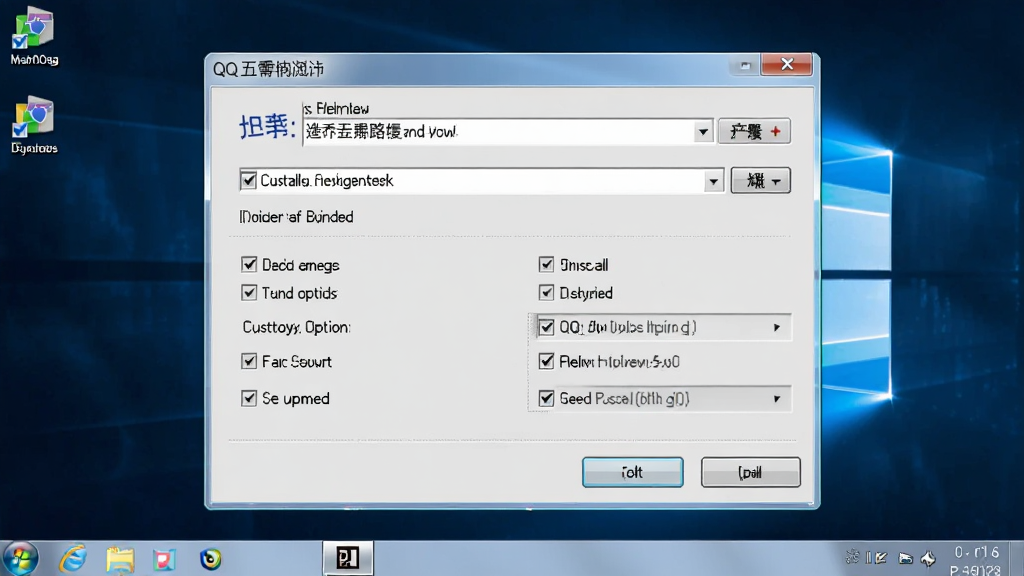Screen dimensions: 1024x576
Task: Toggle the Custalla Reshgentesk checkbox
Action: 248,180
